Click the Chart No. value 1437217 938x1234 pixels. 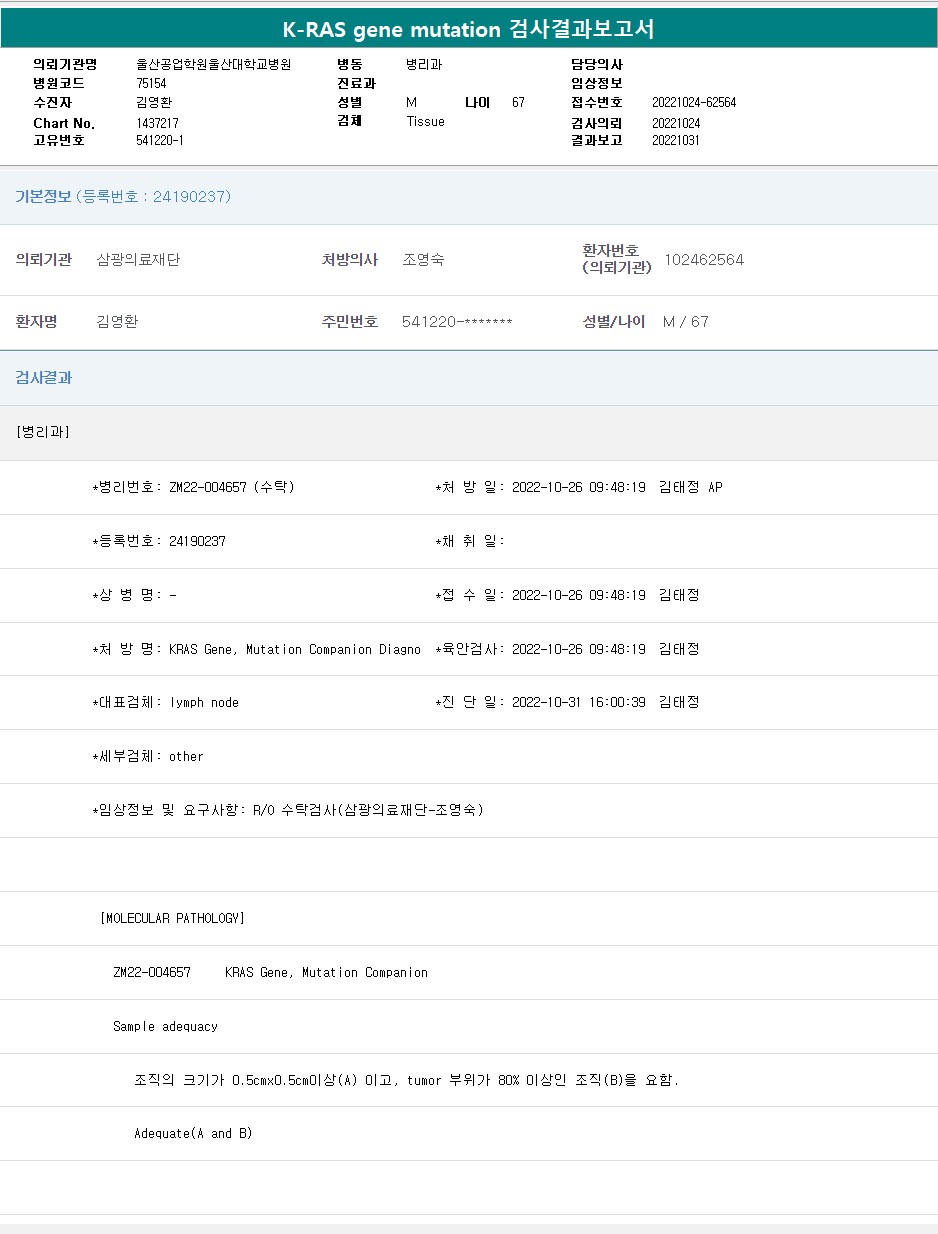click(x=157, y=123)
